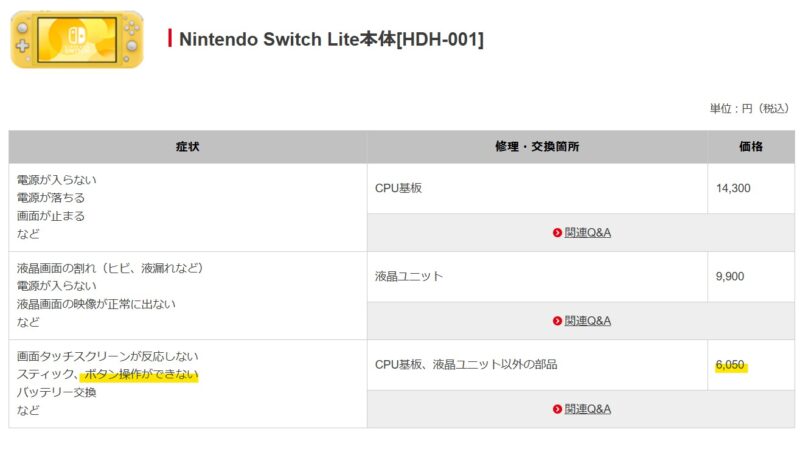Click the 価格 column header
This screenshot has height=455, width=800.
pyautogui.click(x=751, y=147)
